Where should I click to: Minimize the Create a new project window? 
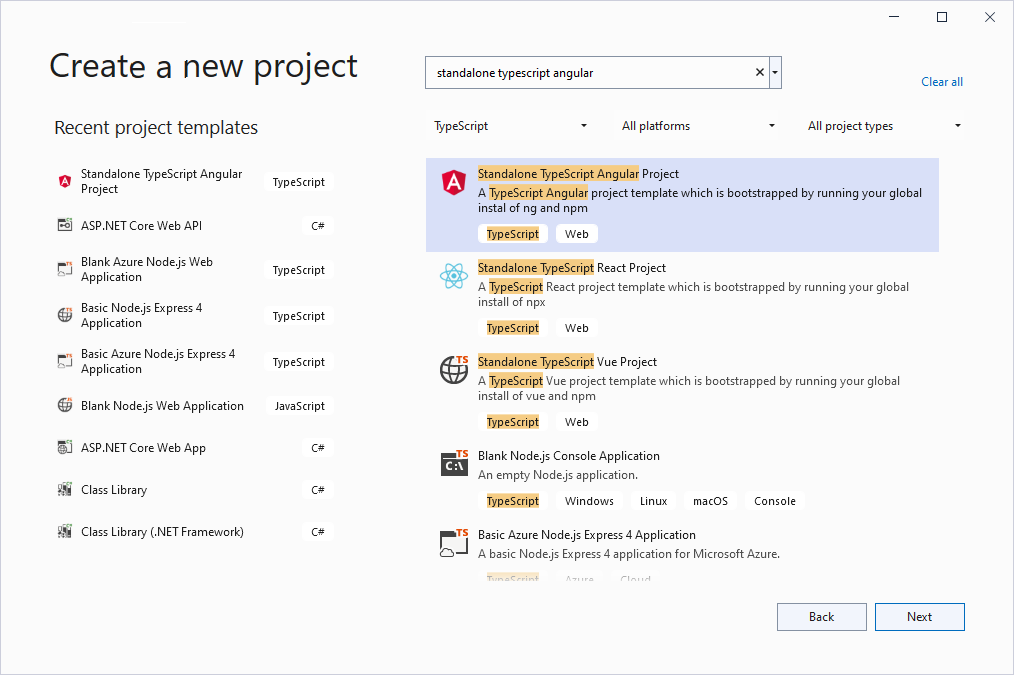[894, 17]
